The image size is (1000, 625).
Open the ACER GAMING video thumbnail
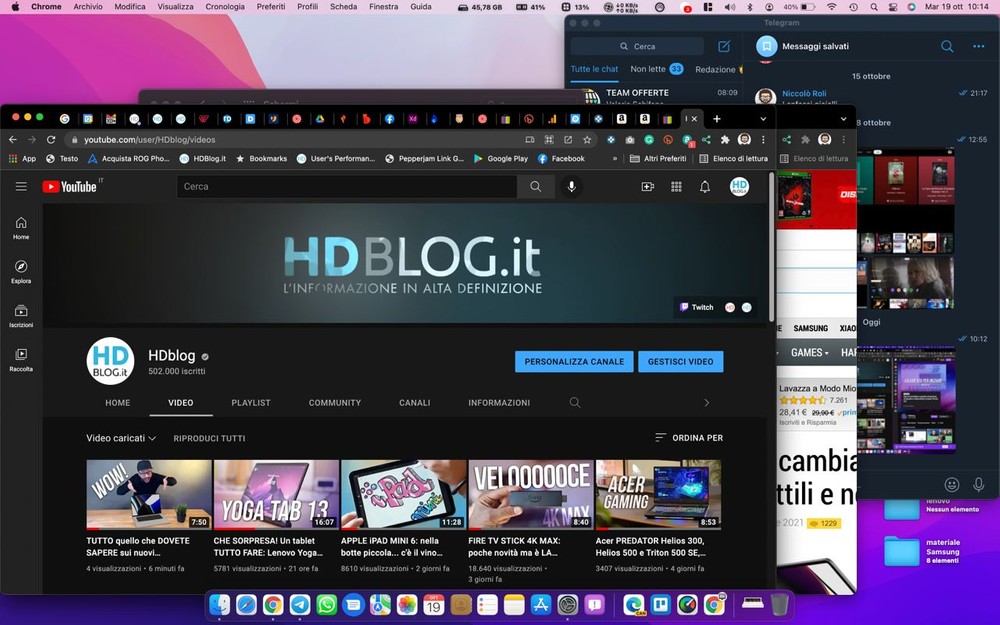click(x=658, y=494)
